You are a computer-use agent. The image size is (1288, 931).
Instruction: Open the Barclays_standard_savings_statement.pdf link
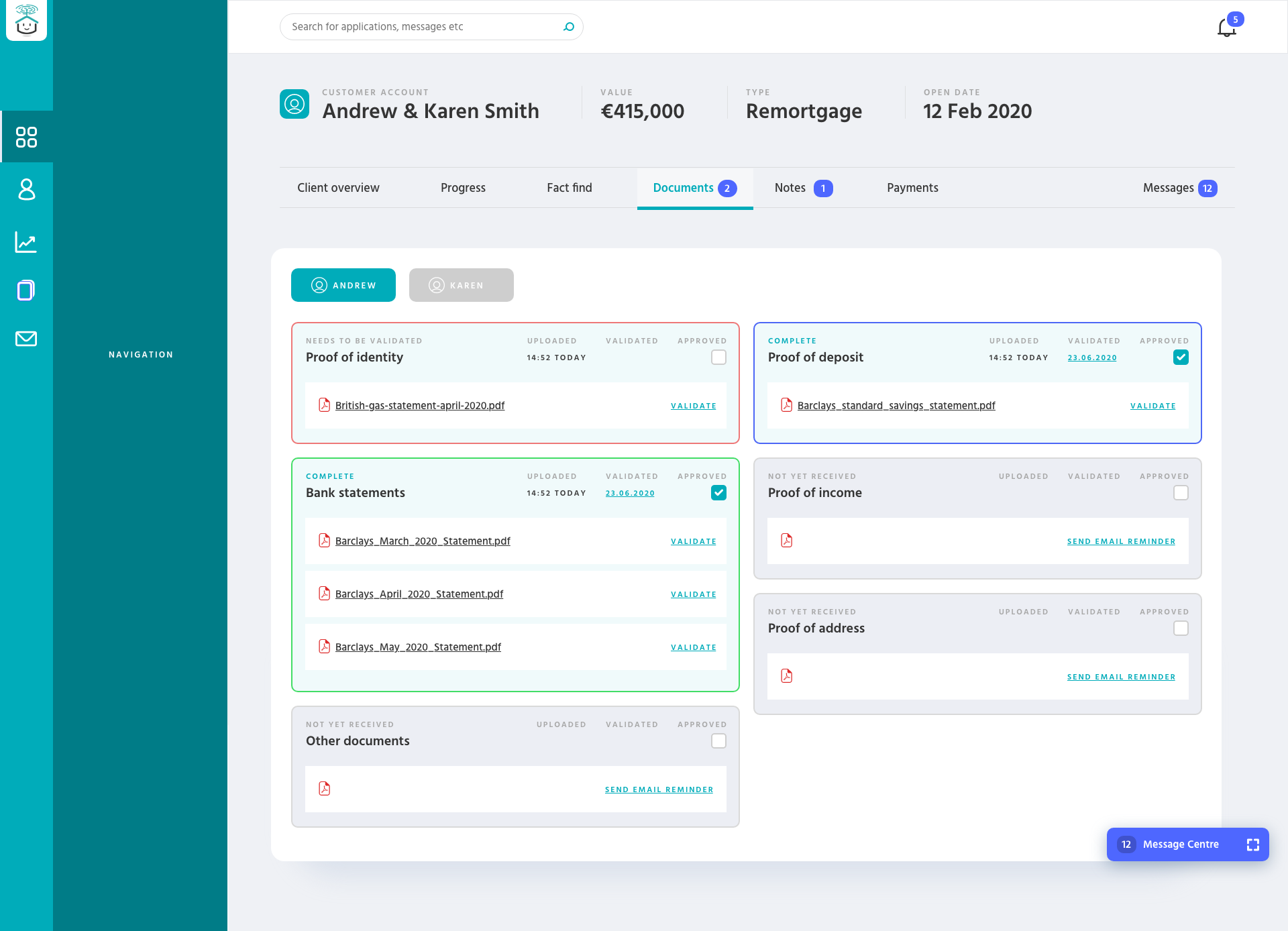[x=896, y=406]
